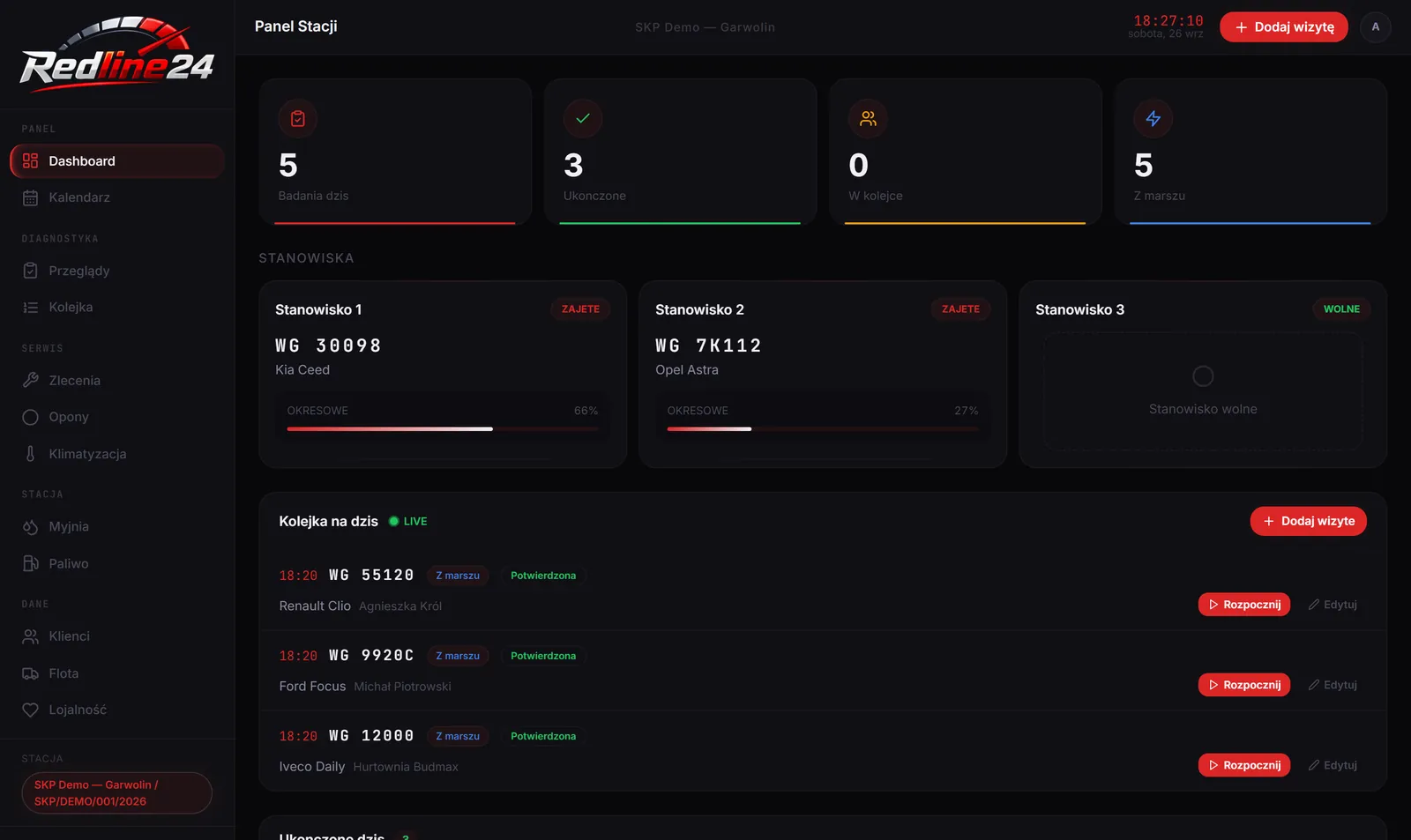Start visit for WG 12000 with Rozpocznij
The width and height of the screenshot is (1411, 840).
click(1244, 765)
